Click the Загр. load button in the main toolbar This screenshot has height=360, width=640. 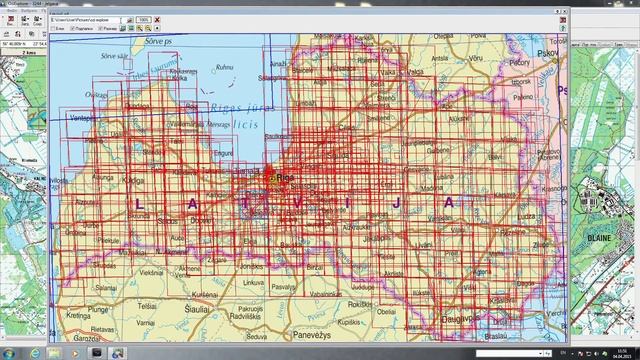coord(25,21)
